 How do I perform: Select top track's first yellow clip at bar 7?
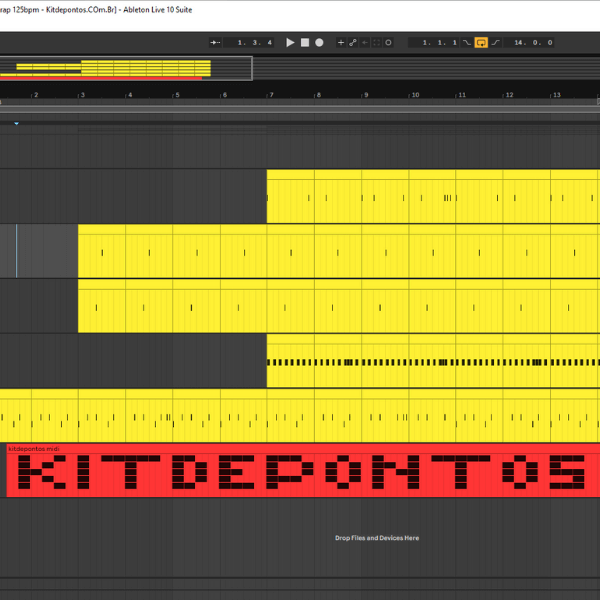coord(290,196)
